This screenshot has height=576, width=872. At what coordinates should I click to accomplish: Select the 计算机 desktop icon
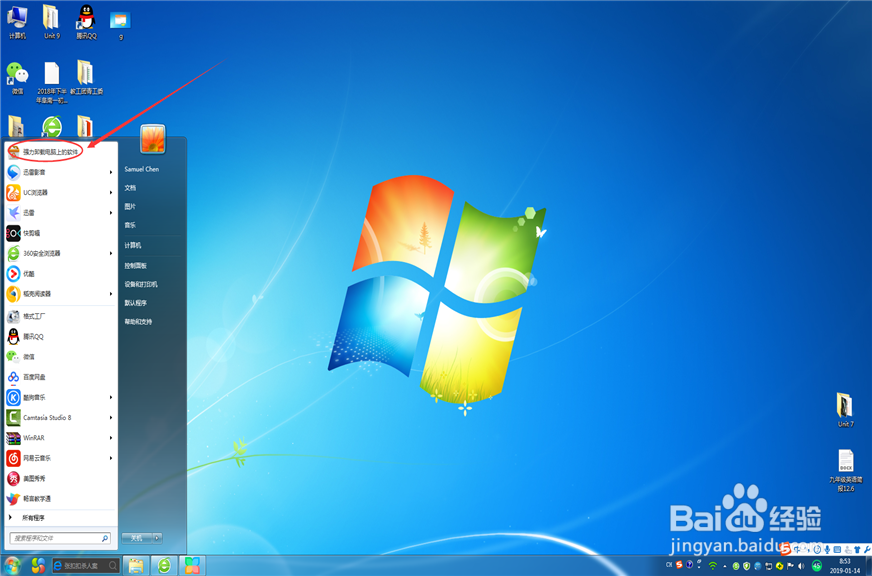click(17, 22)
